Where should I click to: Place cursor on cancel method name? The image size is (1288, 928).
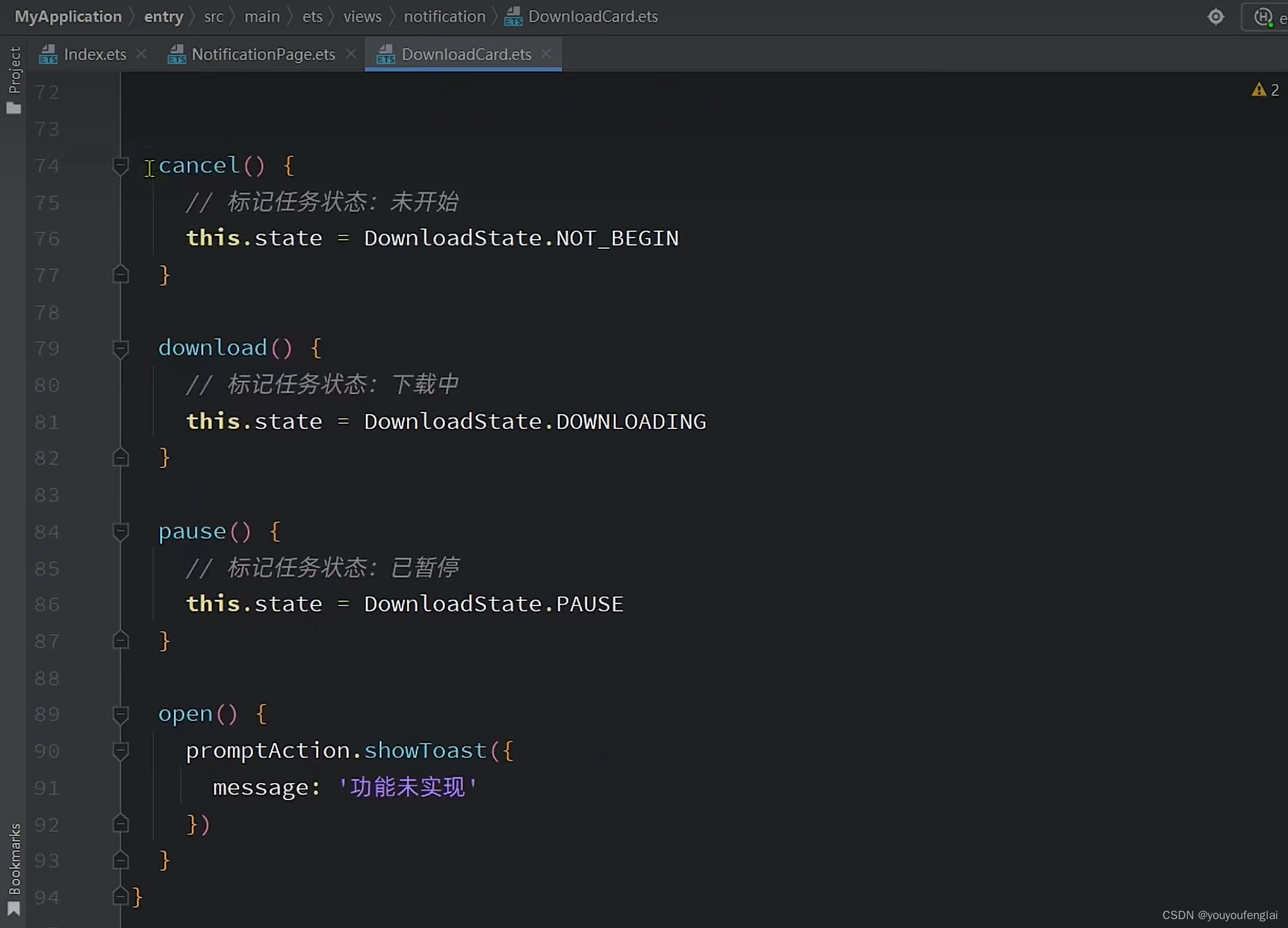199,166
